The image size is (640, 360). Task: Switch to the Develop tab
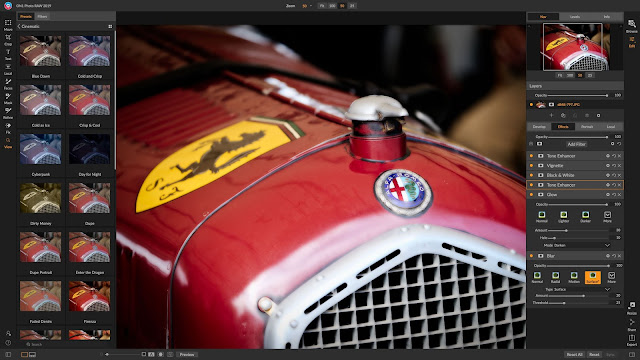[539, 127]
